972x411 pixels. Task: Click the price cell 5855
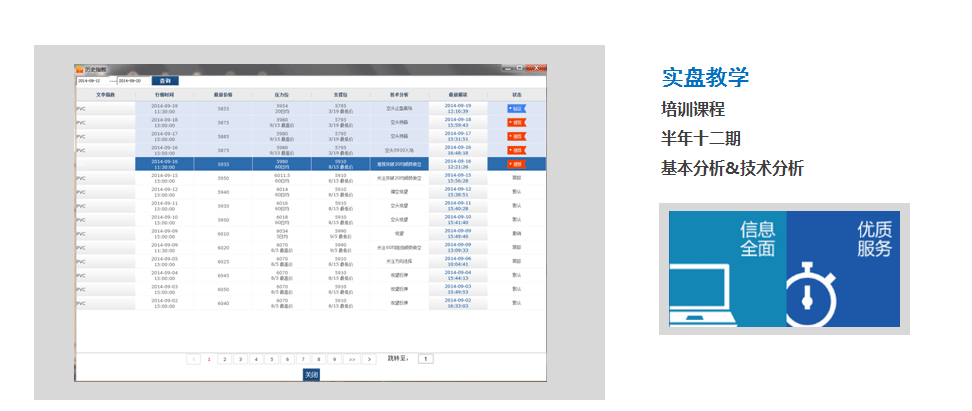[223, 108]
